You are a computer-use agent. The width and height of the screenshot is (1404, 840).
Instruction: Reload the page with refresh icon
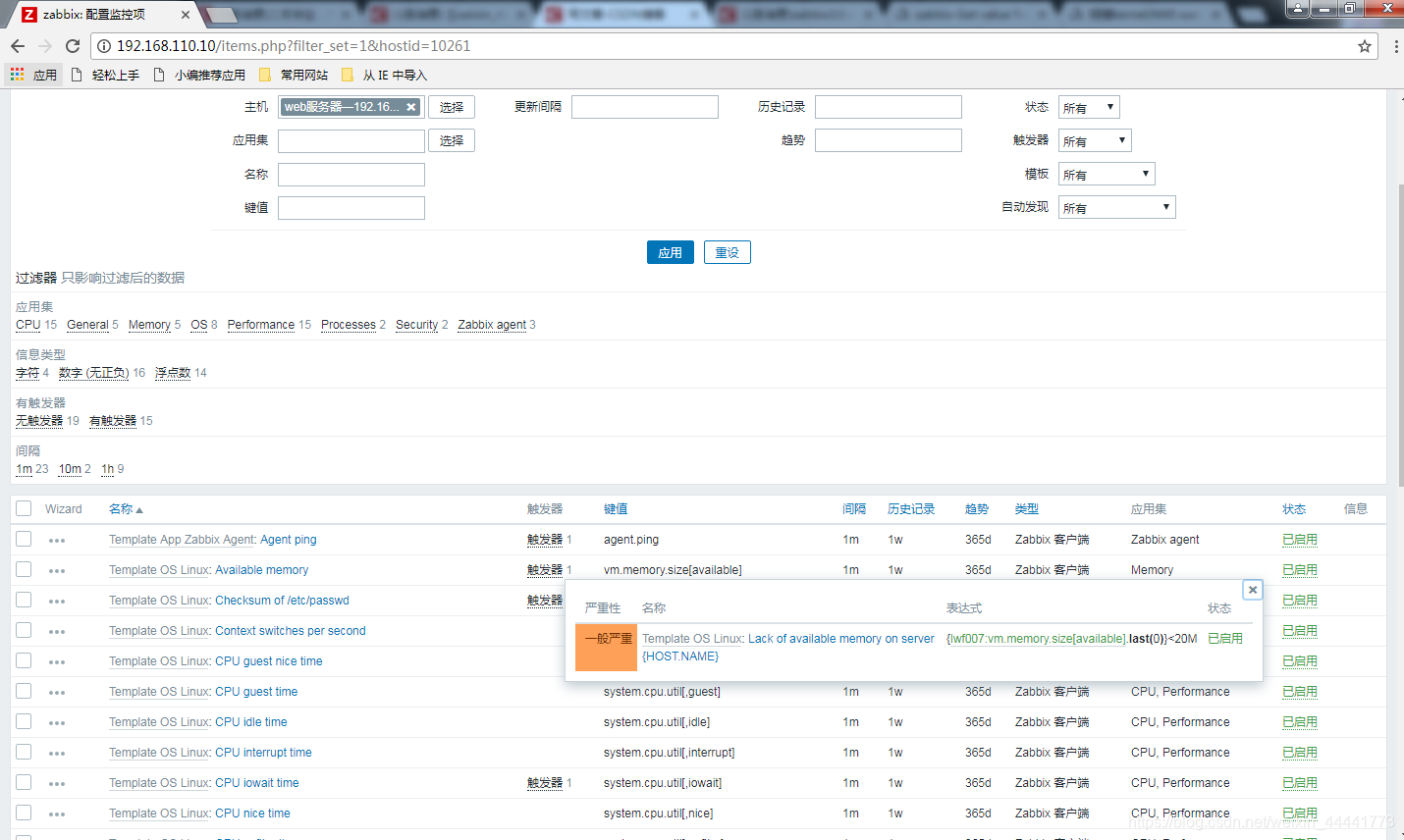pyautogui.click(x=73, y=46)
